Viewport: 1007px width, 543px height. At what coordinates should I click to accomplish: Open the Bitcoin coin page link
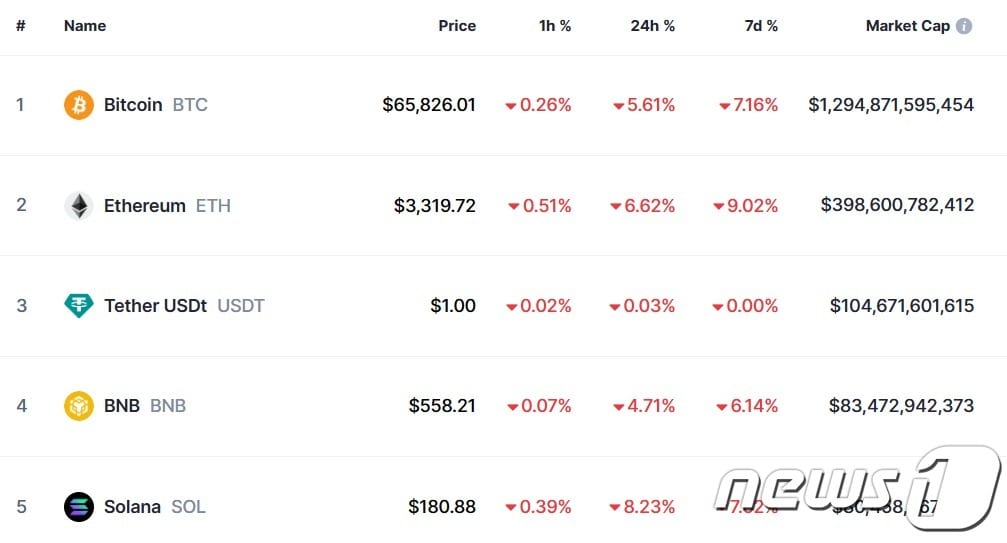[133, 105]
